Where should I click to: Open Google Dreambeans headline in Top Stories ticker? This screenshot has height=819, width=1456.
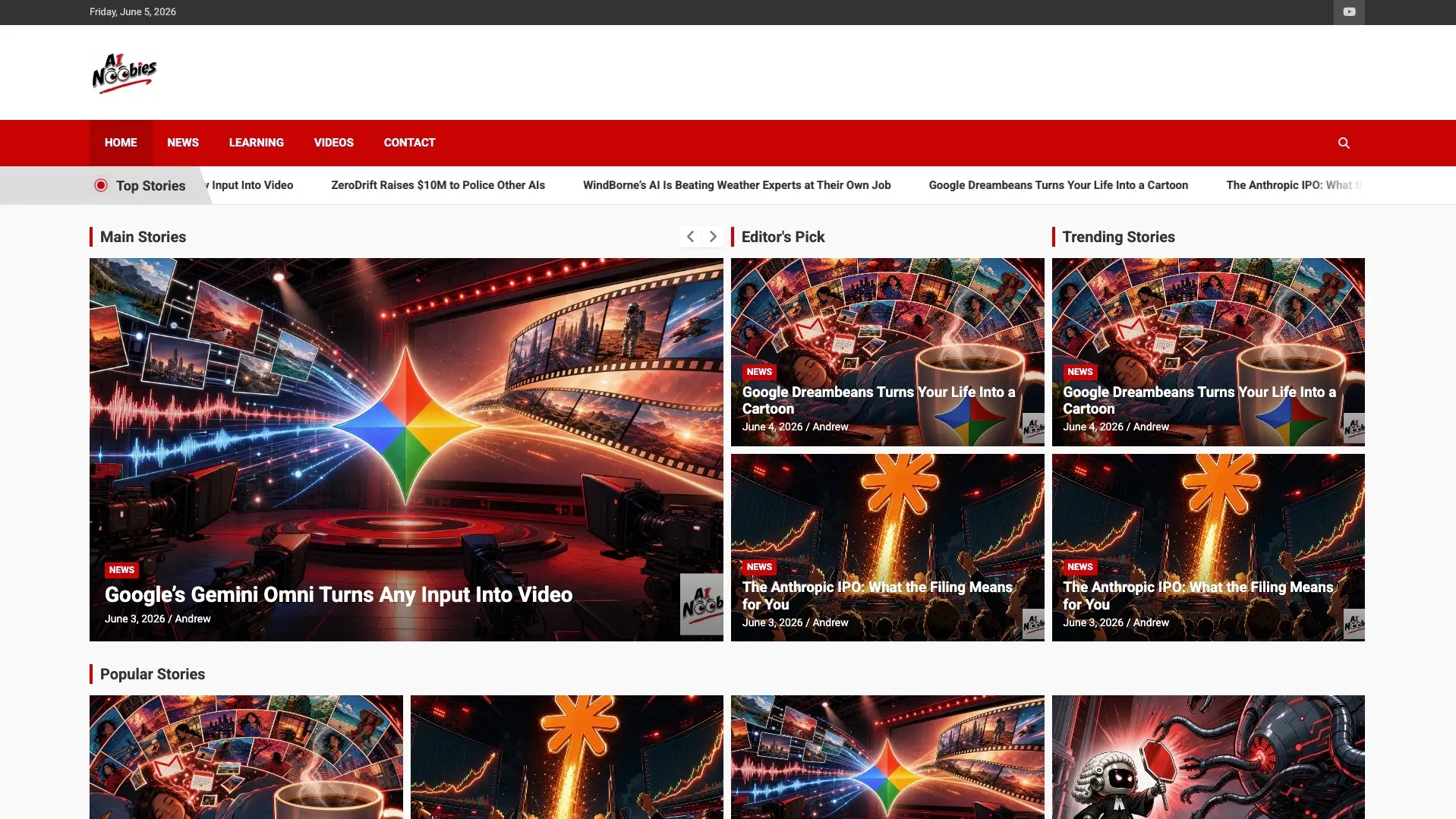(1058, 185)
